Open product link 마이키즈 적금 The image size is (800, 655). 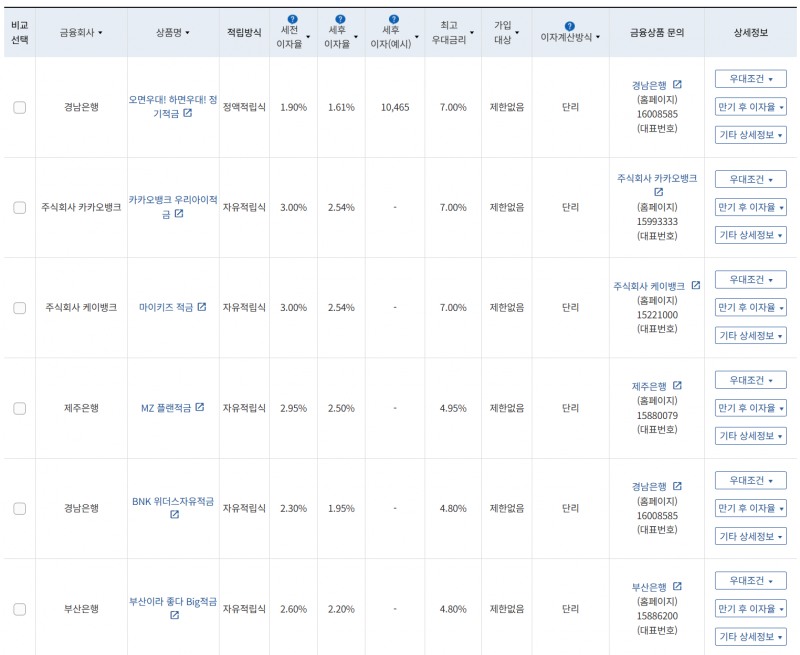[x=166, y=307]
